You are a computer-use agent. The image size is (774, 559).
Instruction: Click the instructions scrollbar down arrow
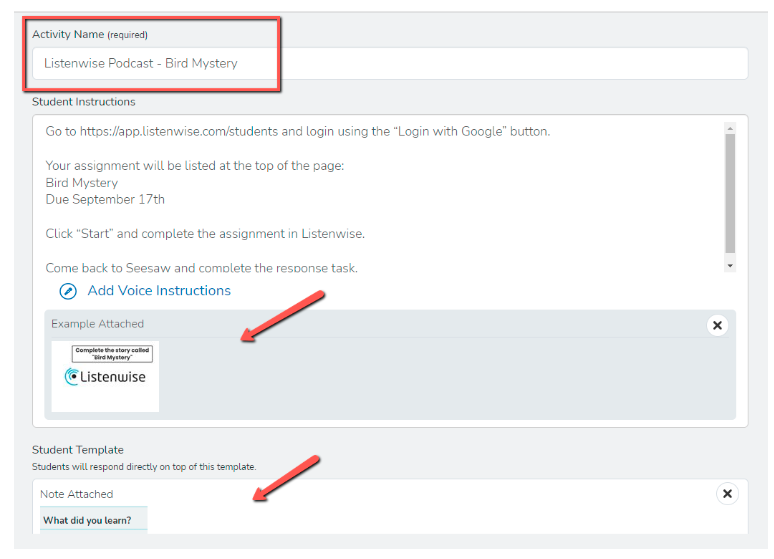coord(730,265)
